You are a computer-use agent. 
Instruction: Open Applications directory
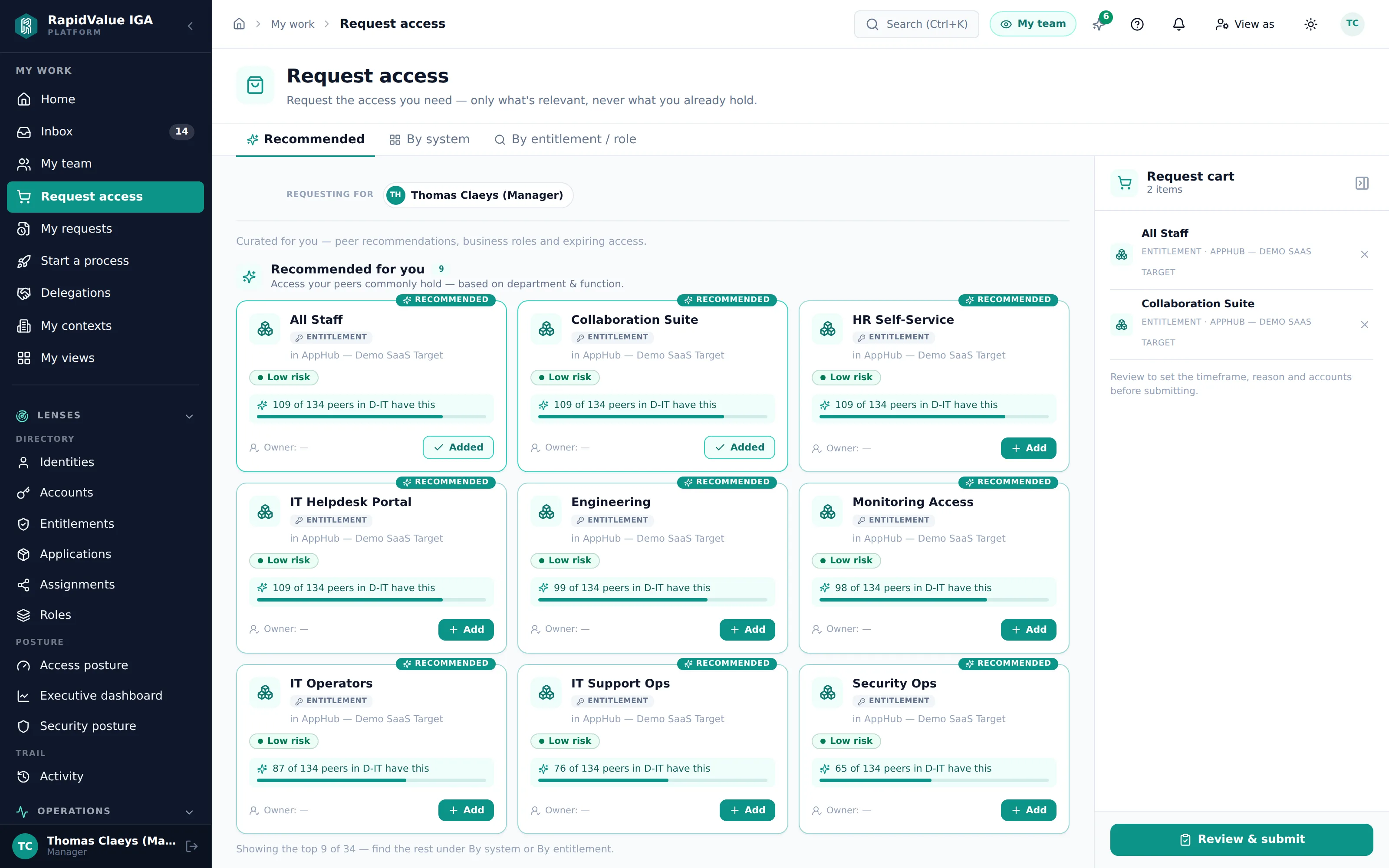click(105, 554)
